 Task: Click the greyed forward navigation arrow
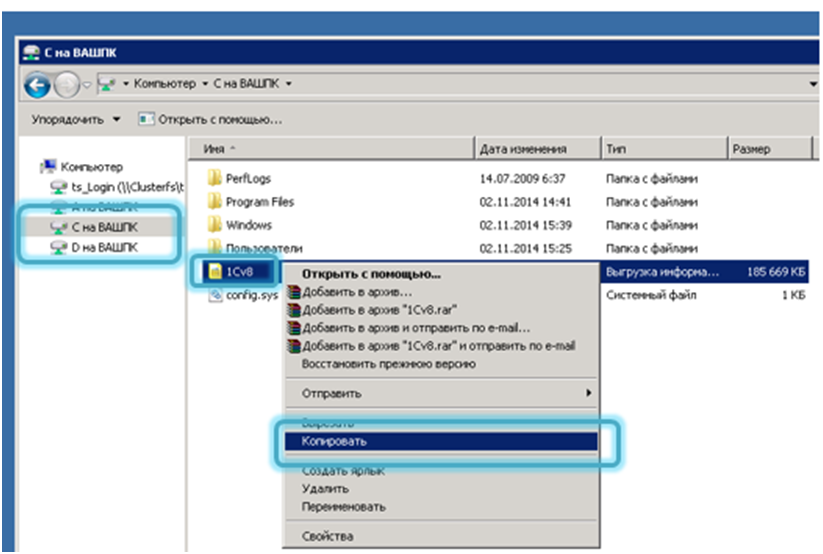(67, 85)
